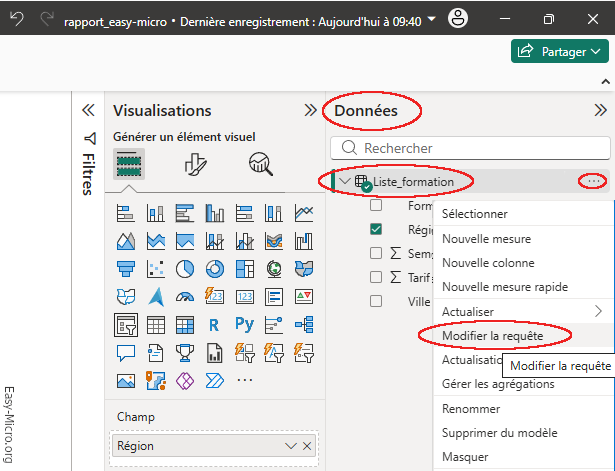Choose Nouvelle mesure from context menu
The image size is (615, 471).
point(486,239)
